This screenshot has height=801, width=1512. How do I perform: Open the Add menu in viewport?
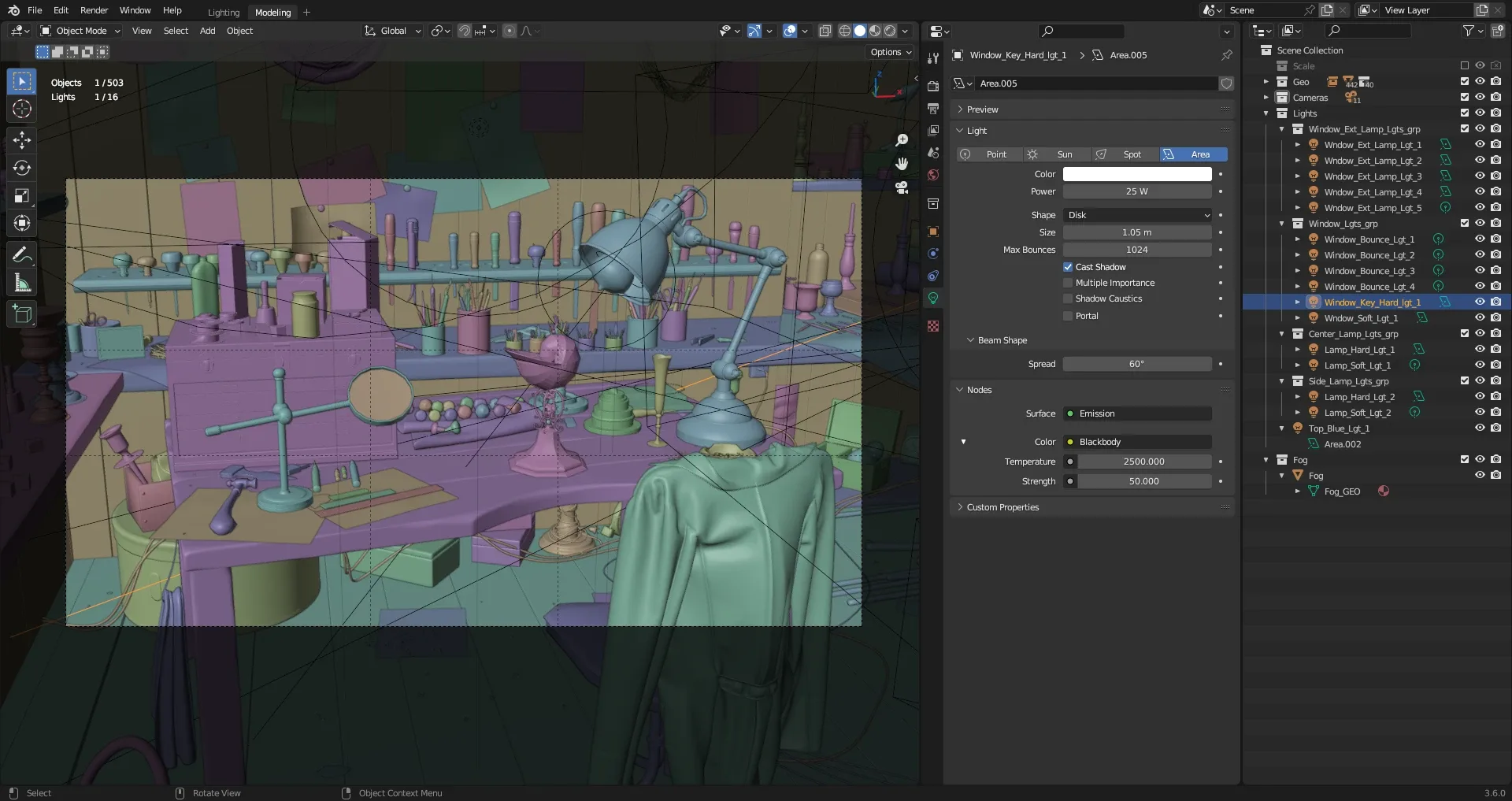(x=207, y=31)
